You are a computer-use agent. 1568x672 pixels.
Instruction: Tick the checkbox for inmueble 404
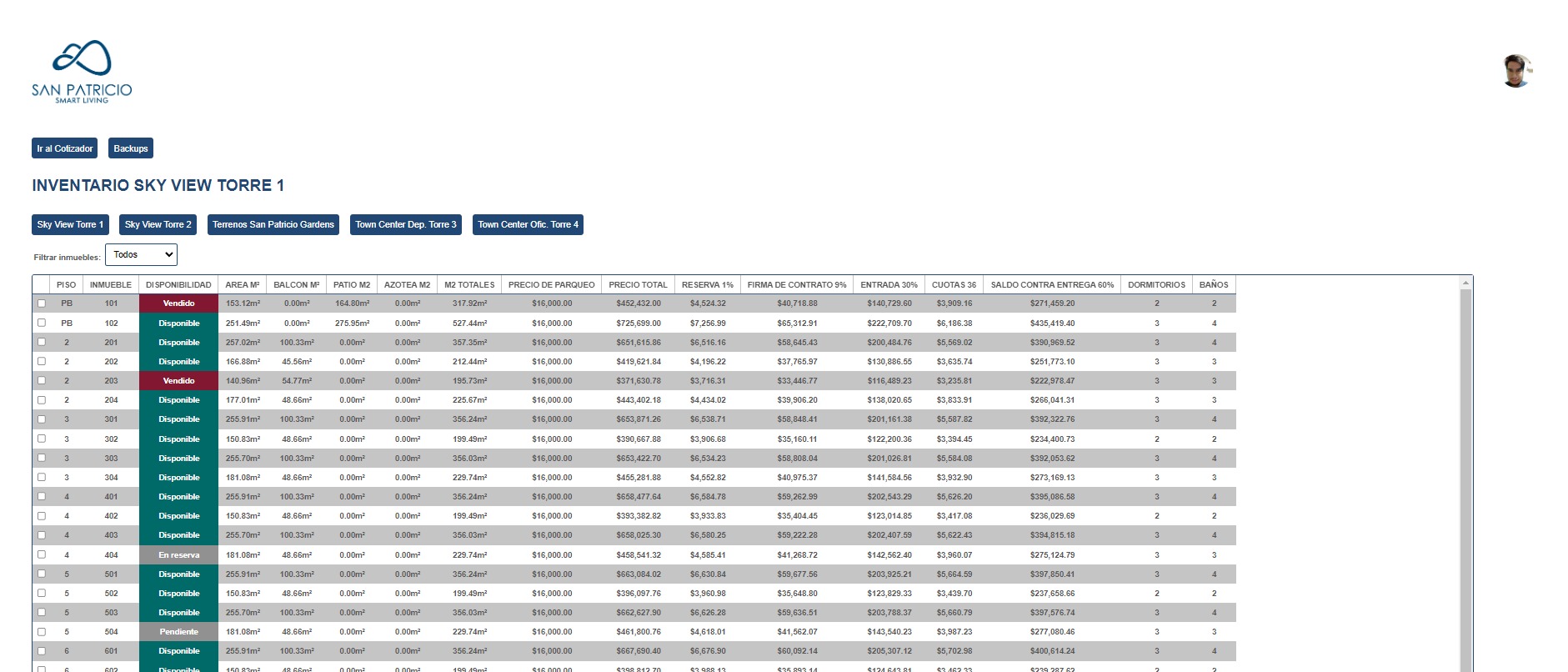pos(42,554)
